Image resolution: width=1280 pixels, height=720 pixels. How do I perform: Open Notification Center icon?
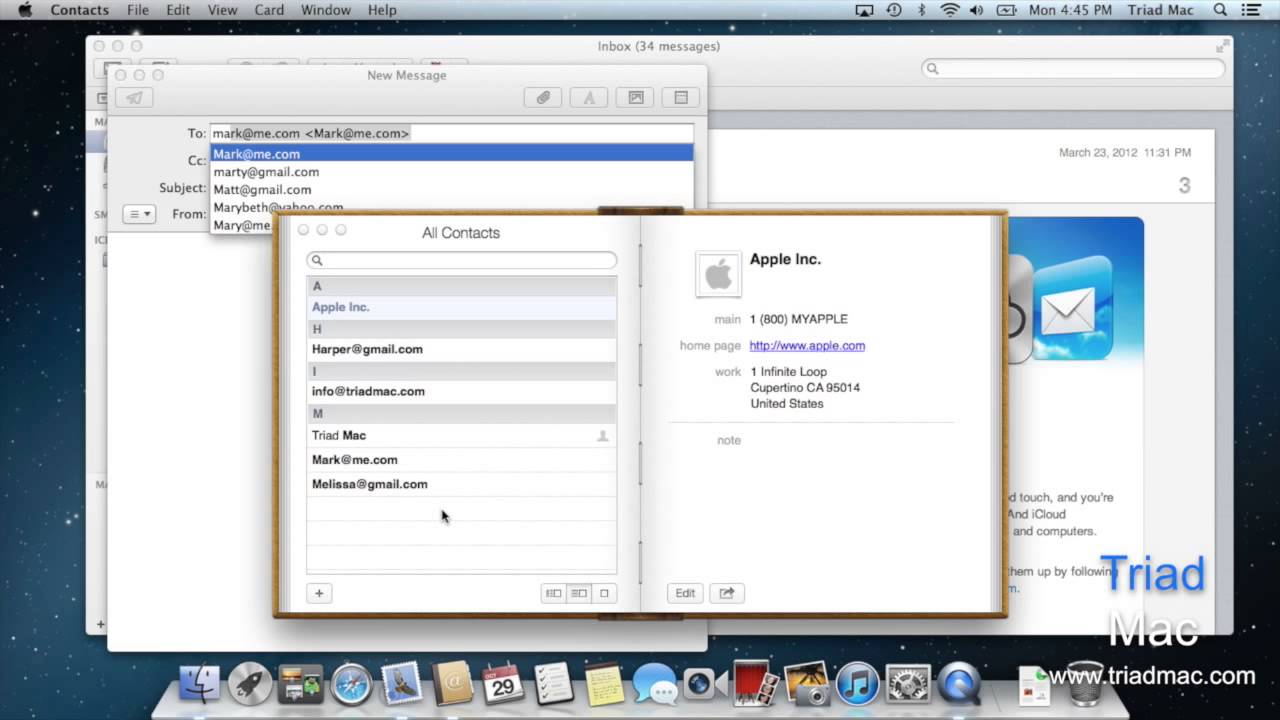click(1250, 10)
